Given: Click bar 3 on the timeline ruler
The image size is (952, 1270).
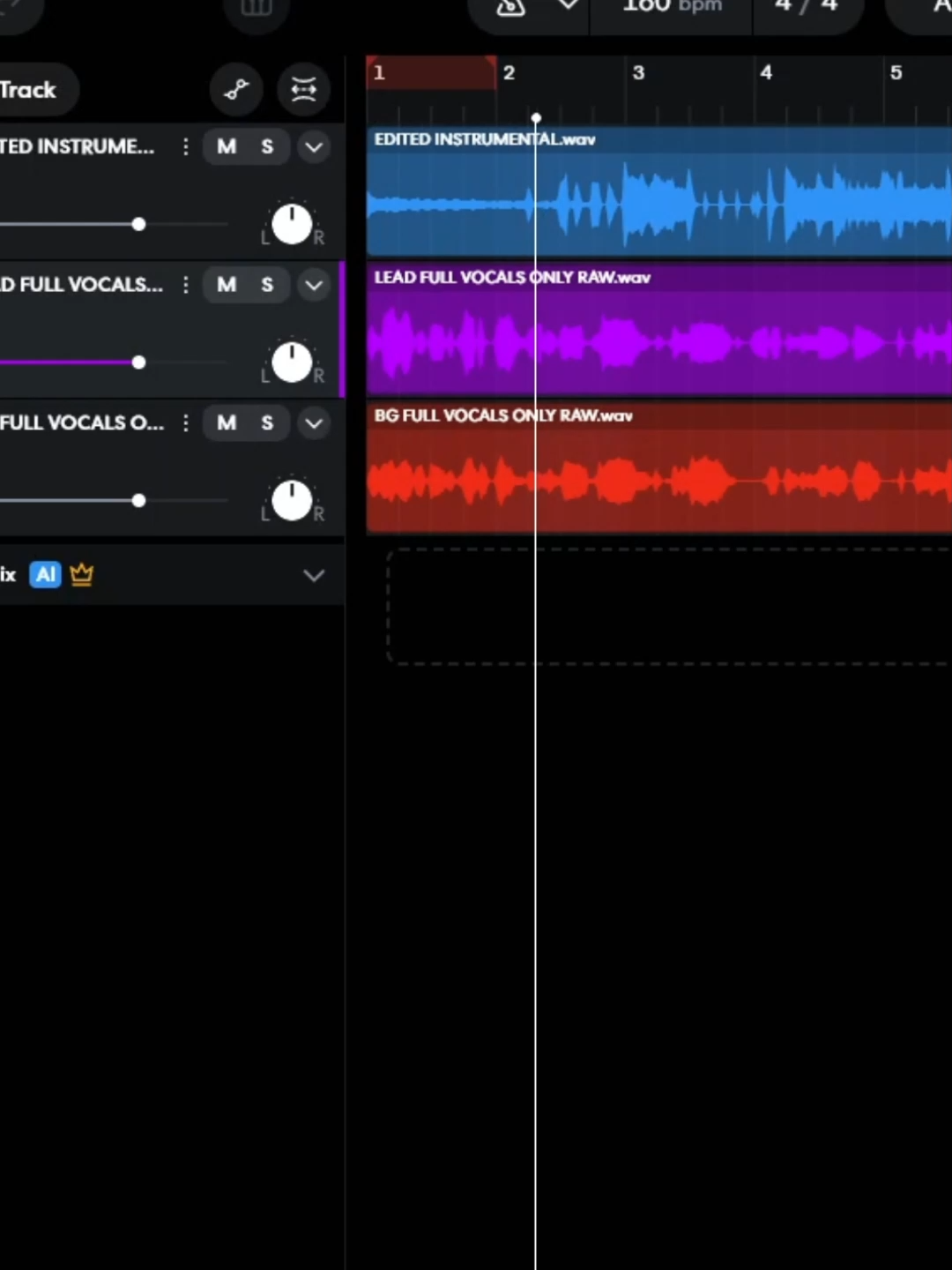Looking at the screenshot, I should 638,72.
